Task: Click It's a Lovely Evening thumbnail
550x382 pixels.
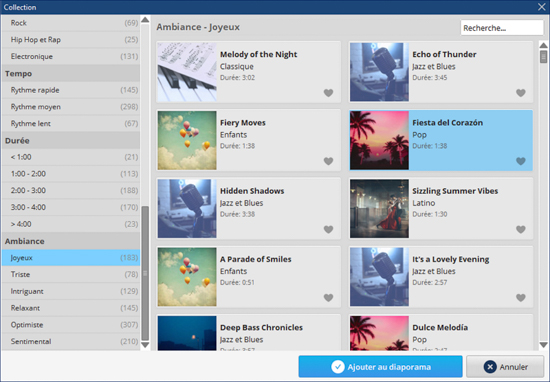Action: pyautogui.click(x=379, y=277)
